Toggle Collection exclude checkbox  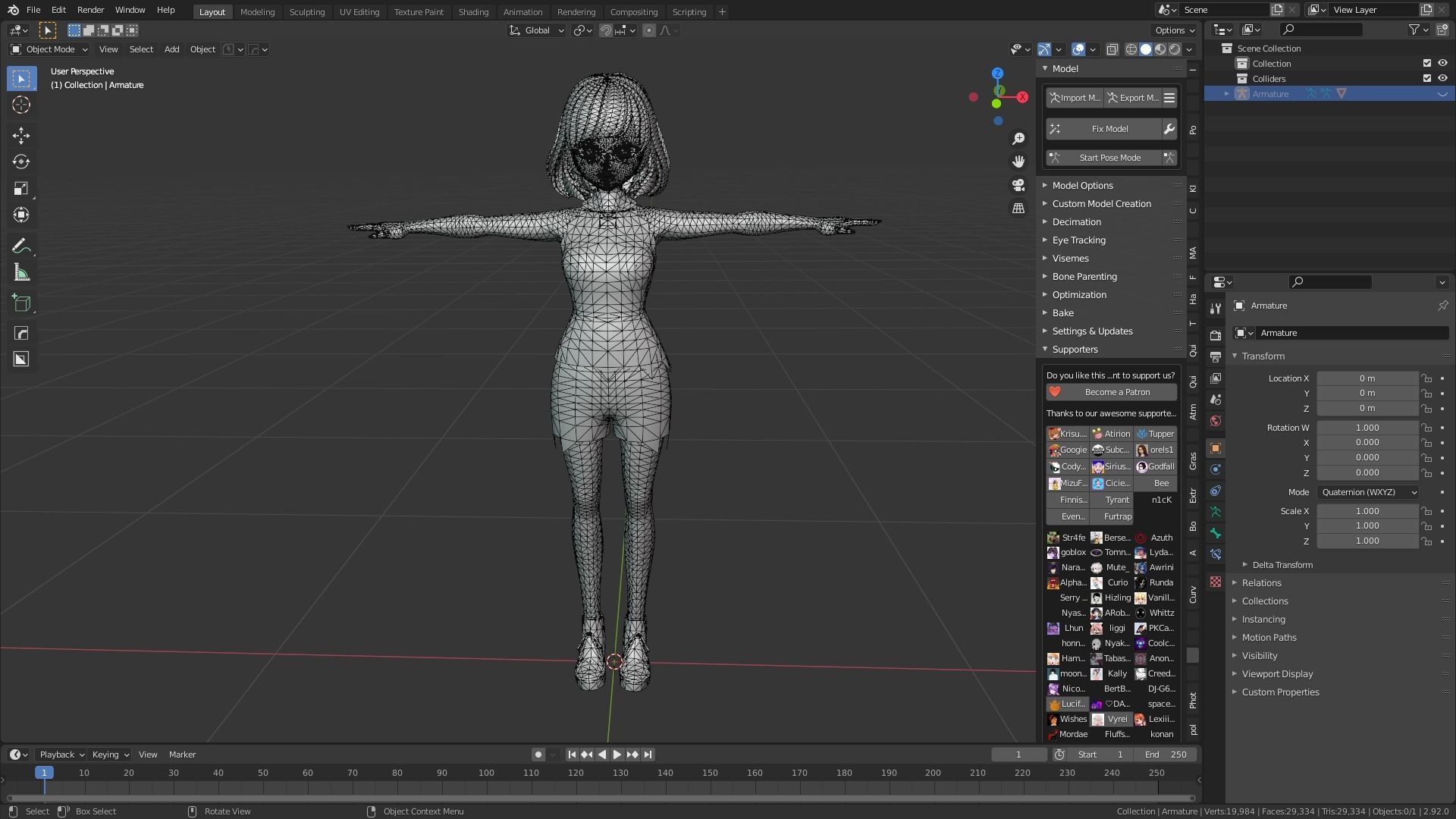click(1426, 64)
